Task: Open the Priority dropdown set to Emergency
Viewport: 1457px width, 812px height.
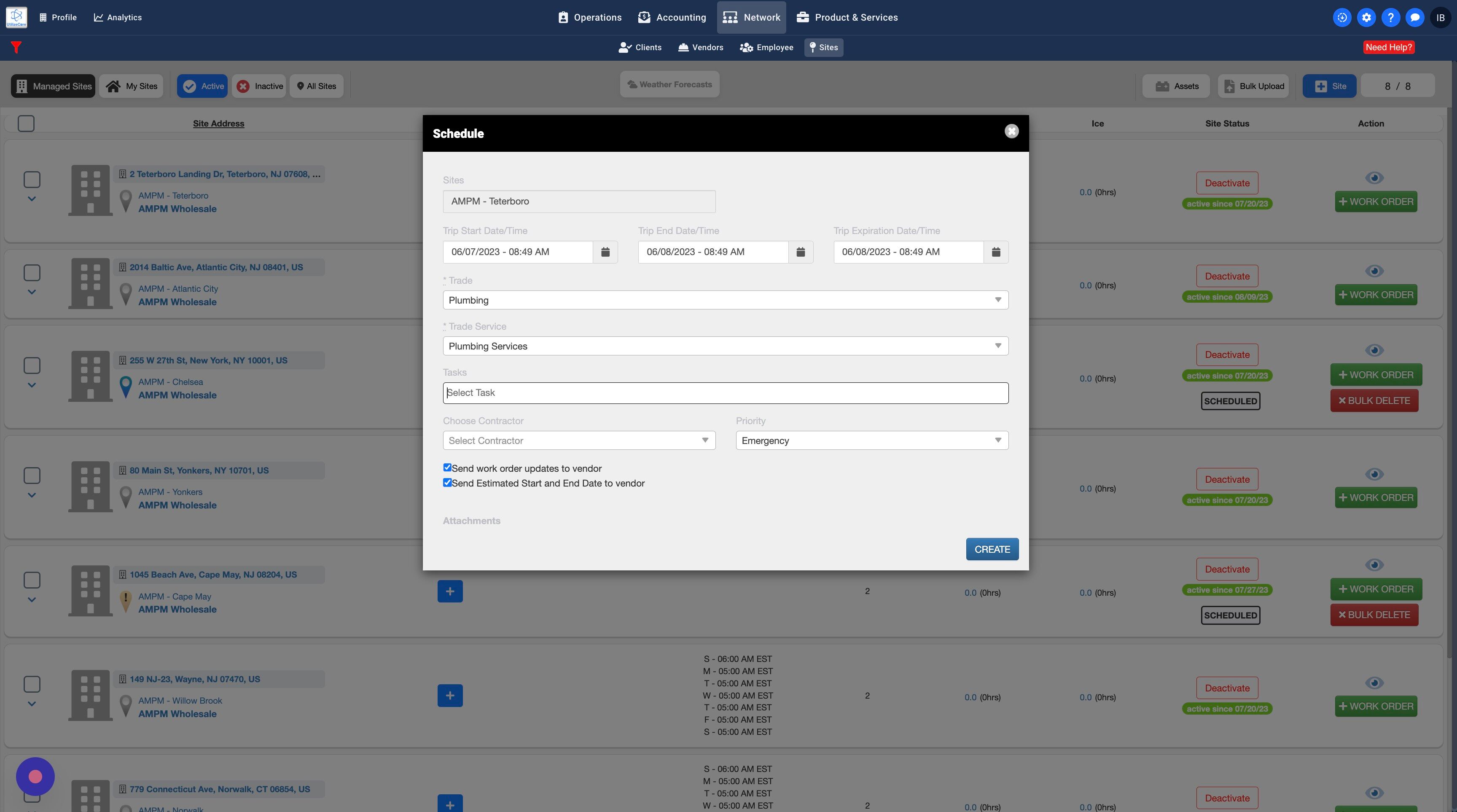Action: coord(871,441)
